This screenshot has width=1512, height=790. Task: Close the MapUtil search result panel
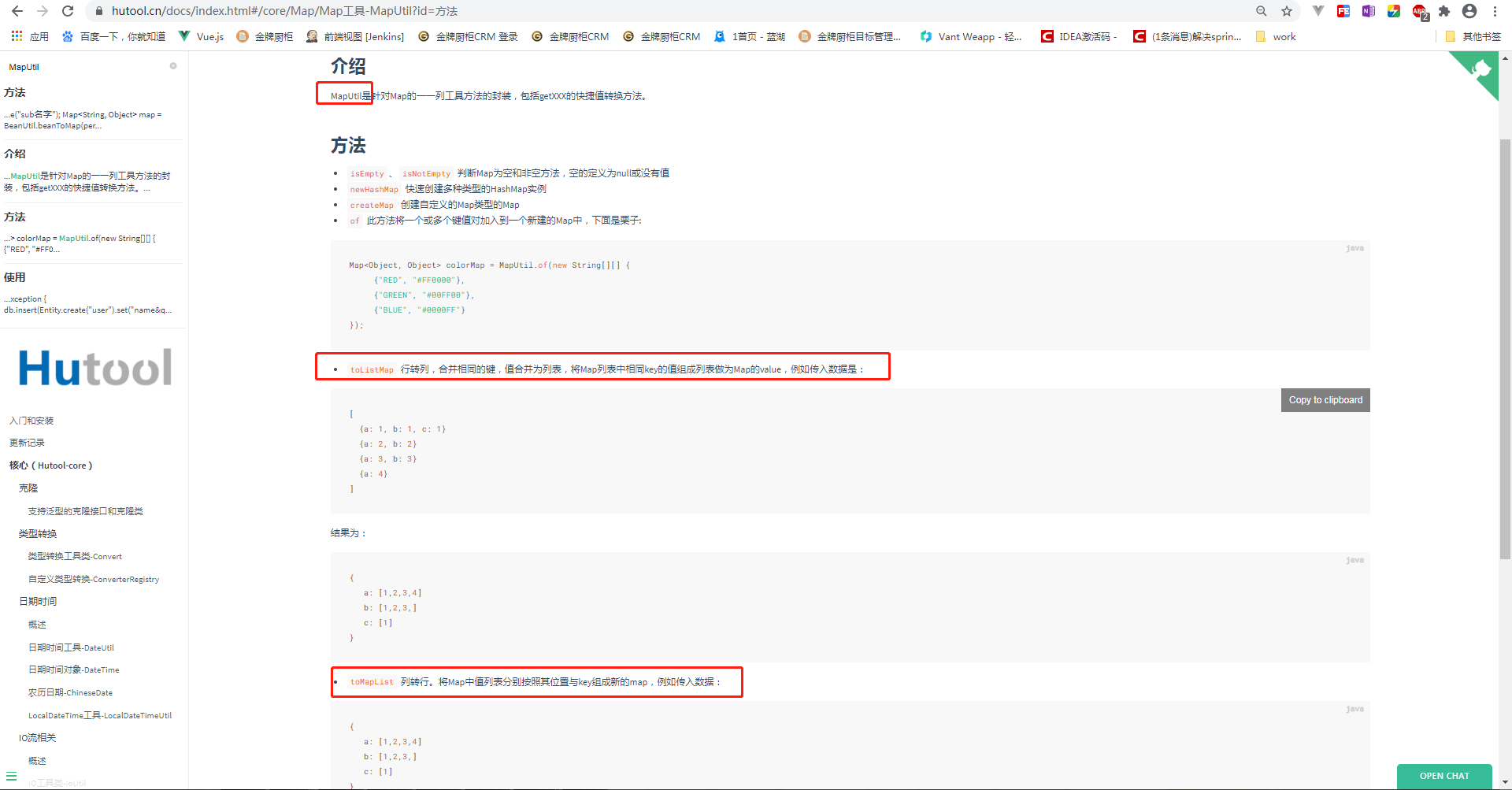tap(173, 66)
